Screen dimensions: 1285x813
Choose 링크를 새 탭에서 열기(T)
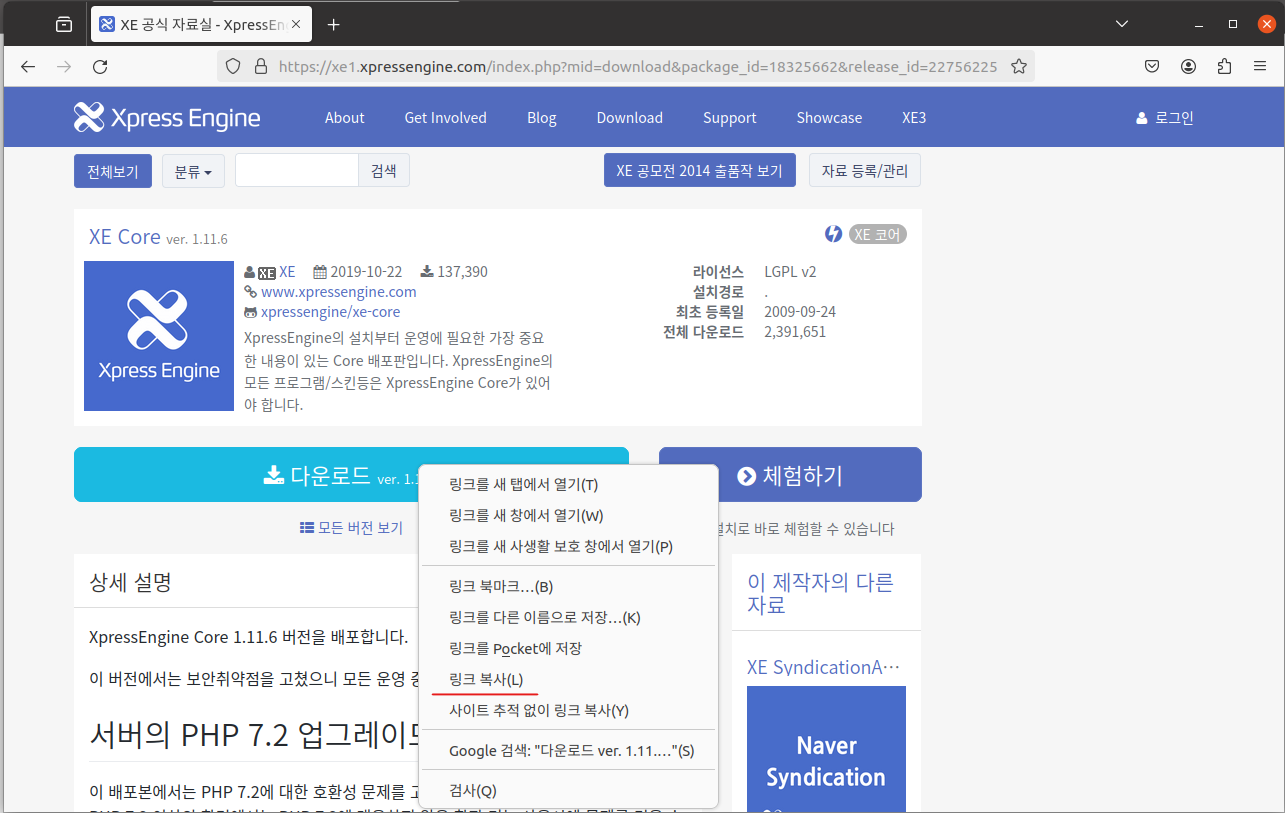pyautogui.click(x=568, y=485)
